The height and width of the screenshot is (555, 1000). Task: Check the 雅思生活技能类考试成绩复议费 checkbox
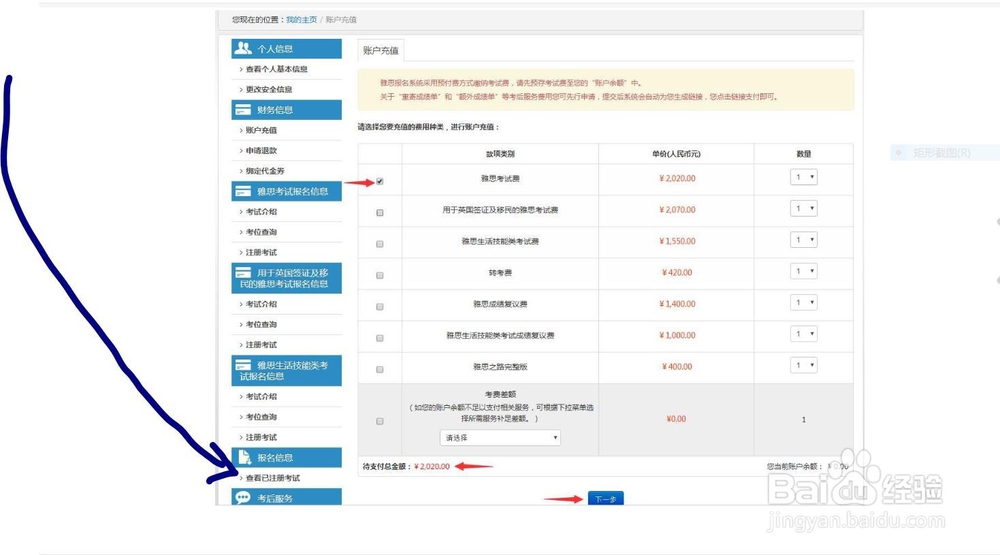point(380,338)
